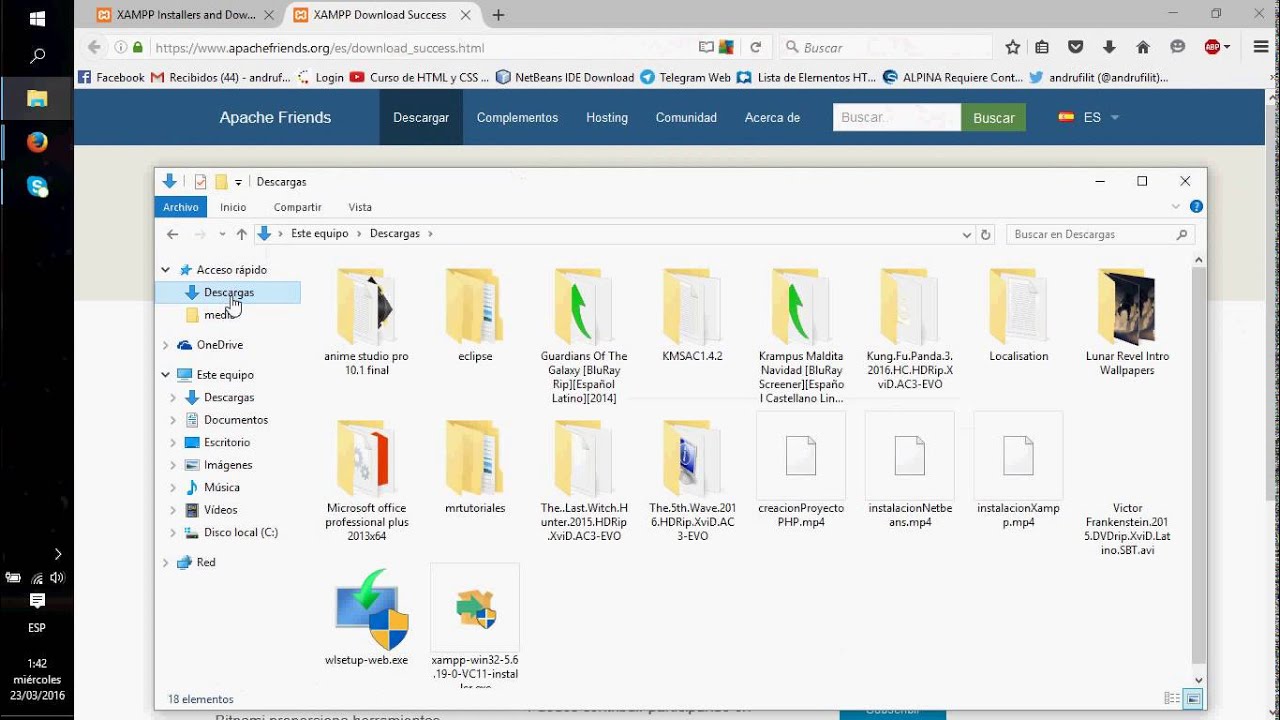The image size is (1280, 720).
Task: Select The.Last.Witch.Hunter folder
Action: pyautogui.click(x=584, y=482)
